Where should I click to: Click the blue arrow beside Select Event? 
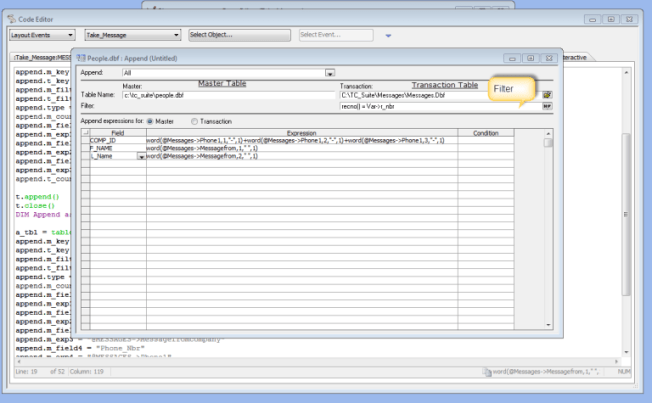tap(388, 35)
